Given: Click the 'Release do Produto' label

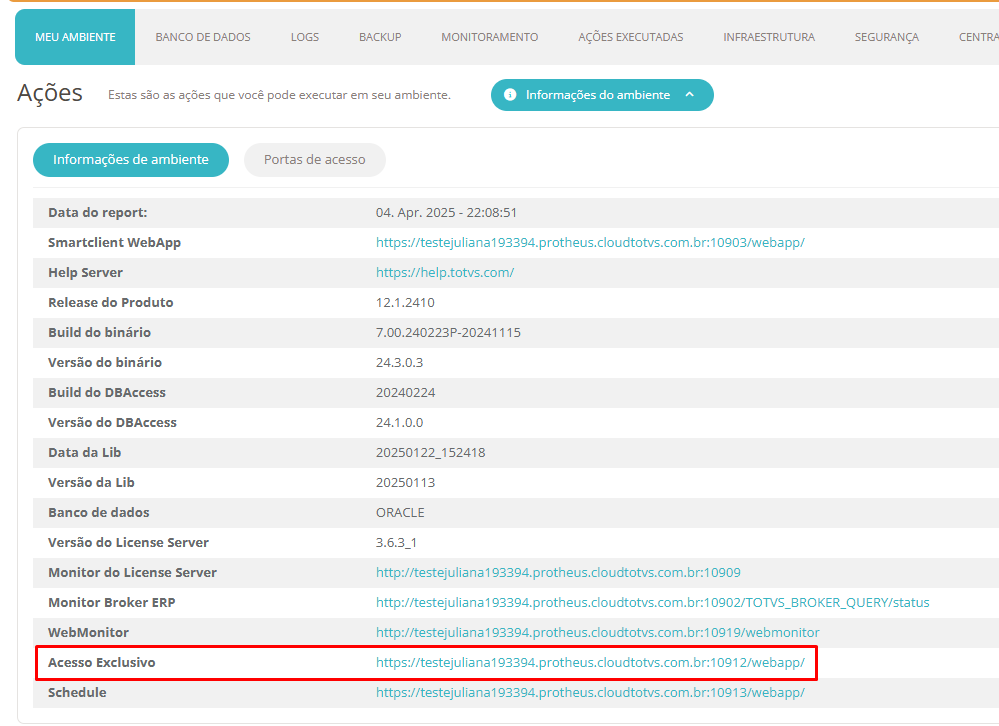Looking at the screenshot, I should tap(111, 302).
